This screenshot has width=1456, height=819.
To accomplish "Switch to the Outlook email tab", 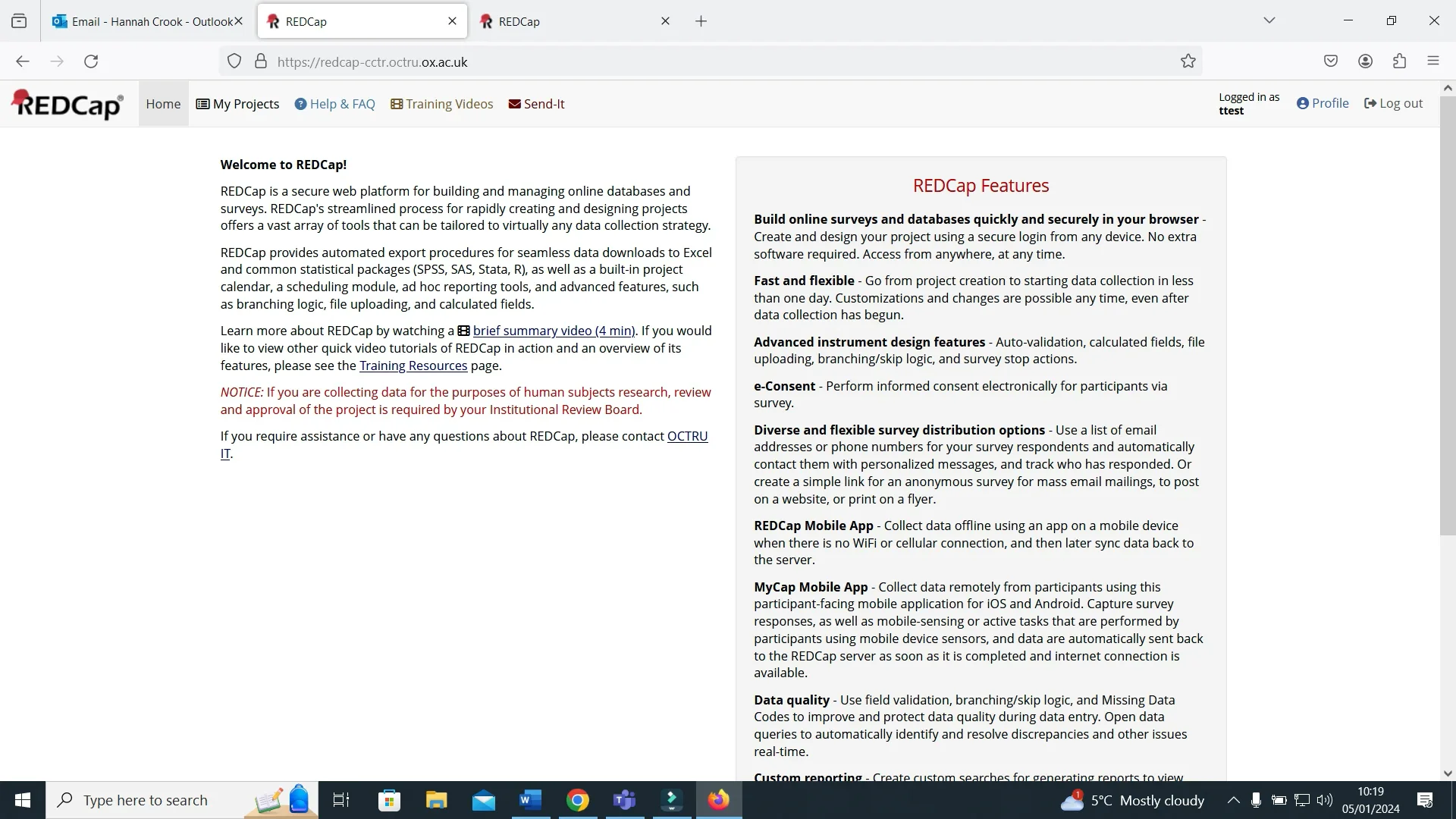I will (144, 21).
